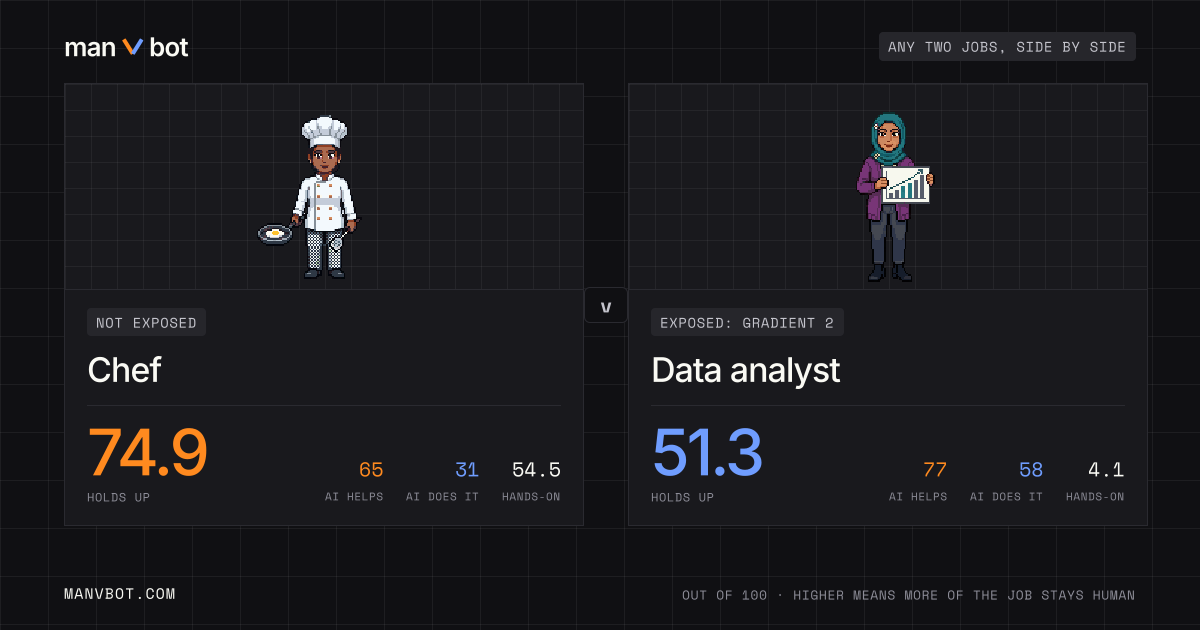This screenshot has width=1200, height=630.
Task: Open the MANVBOT.COM link
Action: (120, 594)
